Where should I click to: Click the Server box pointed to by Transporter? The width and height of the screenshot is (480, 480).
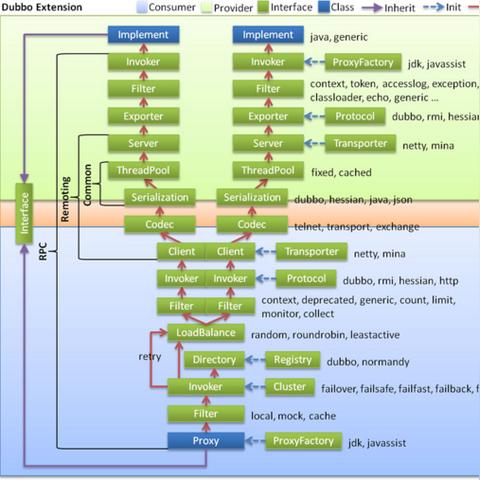point(268,143)
